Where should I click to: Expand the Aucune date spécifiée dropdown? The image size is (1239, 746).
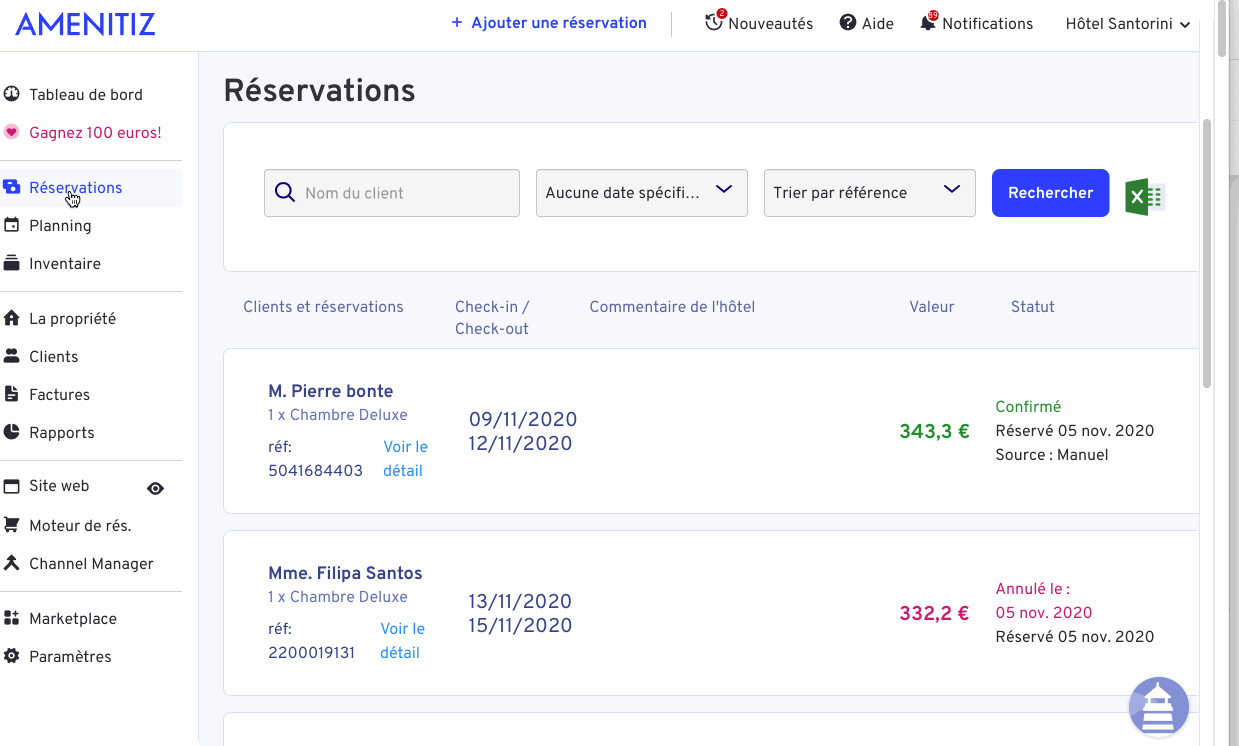(642, 193)
